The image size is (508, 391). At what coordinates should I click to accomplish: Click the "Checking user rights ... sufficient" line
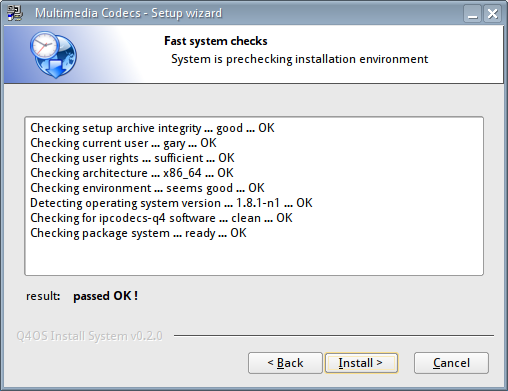pyautogui.click(x=132, y=158)
